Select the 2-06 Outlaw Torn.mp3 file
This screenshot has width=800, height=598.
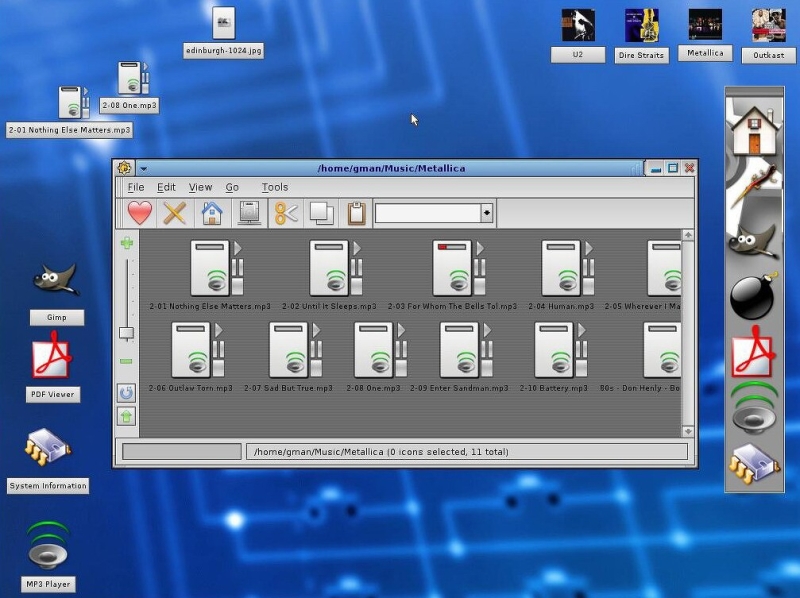click(x=191, y=357)
